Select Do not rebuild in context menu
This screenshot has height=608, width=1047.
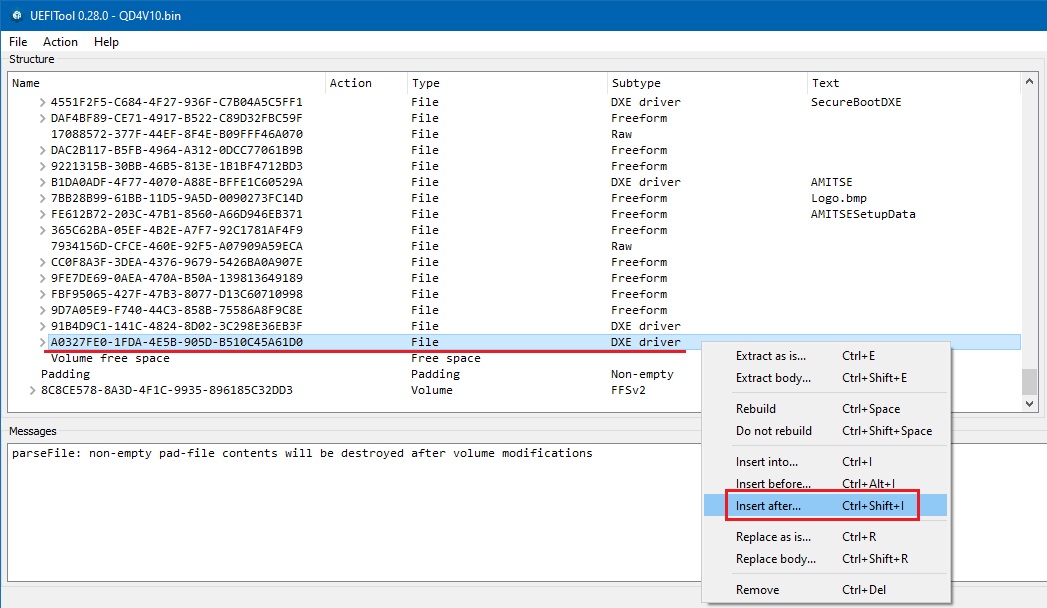pos(825,430)
